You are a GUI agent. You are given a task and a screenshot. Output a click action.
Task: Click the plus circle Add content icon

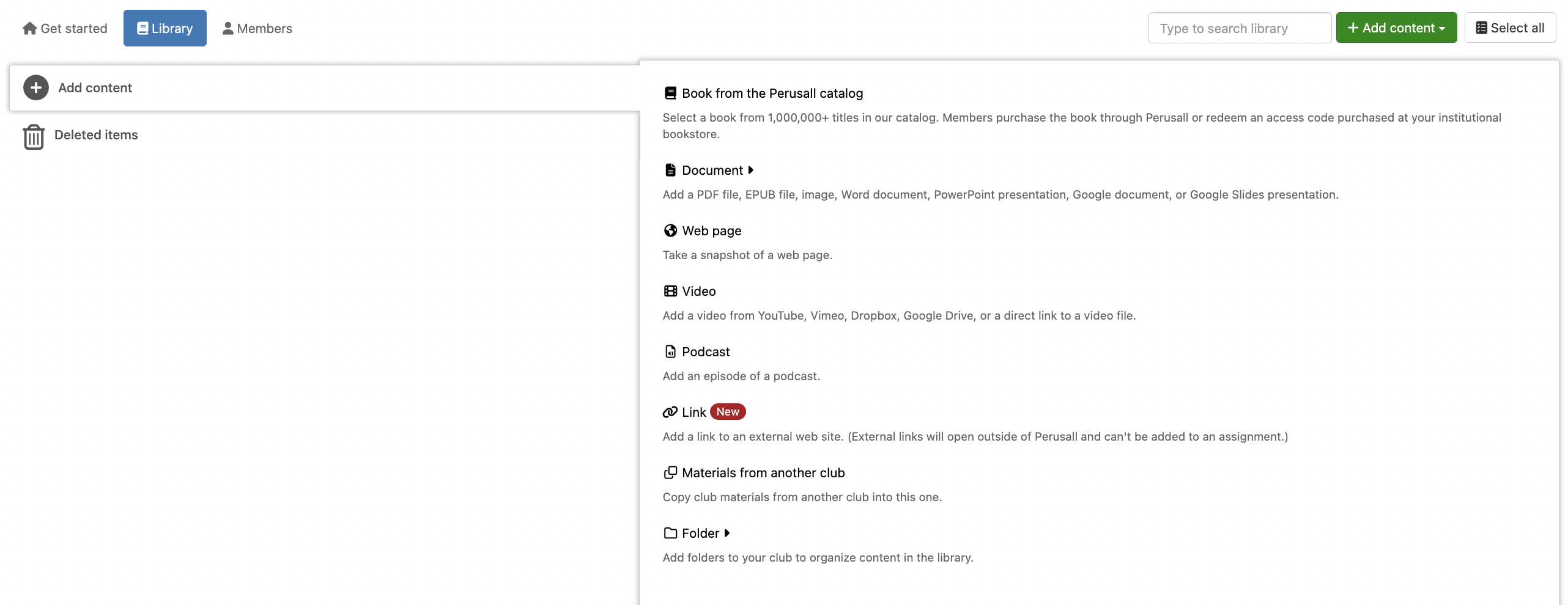click(36, 88)
